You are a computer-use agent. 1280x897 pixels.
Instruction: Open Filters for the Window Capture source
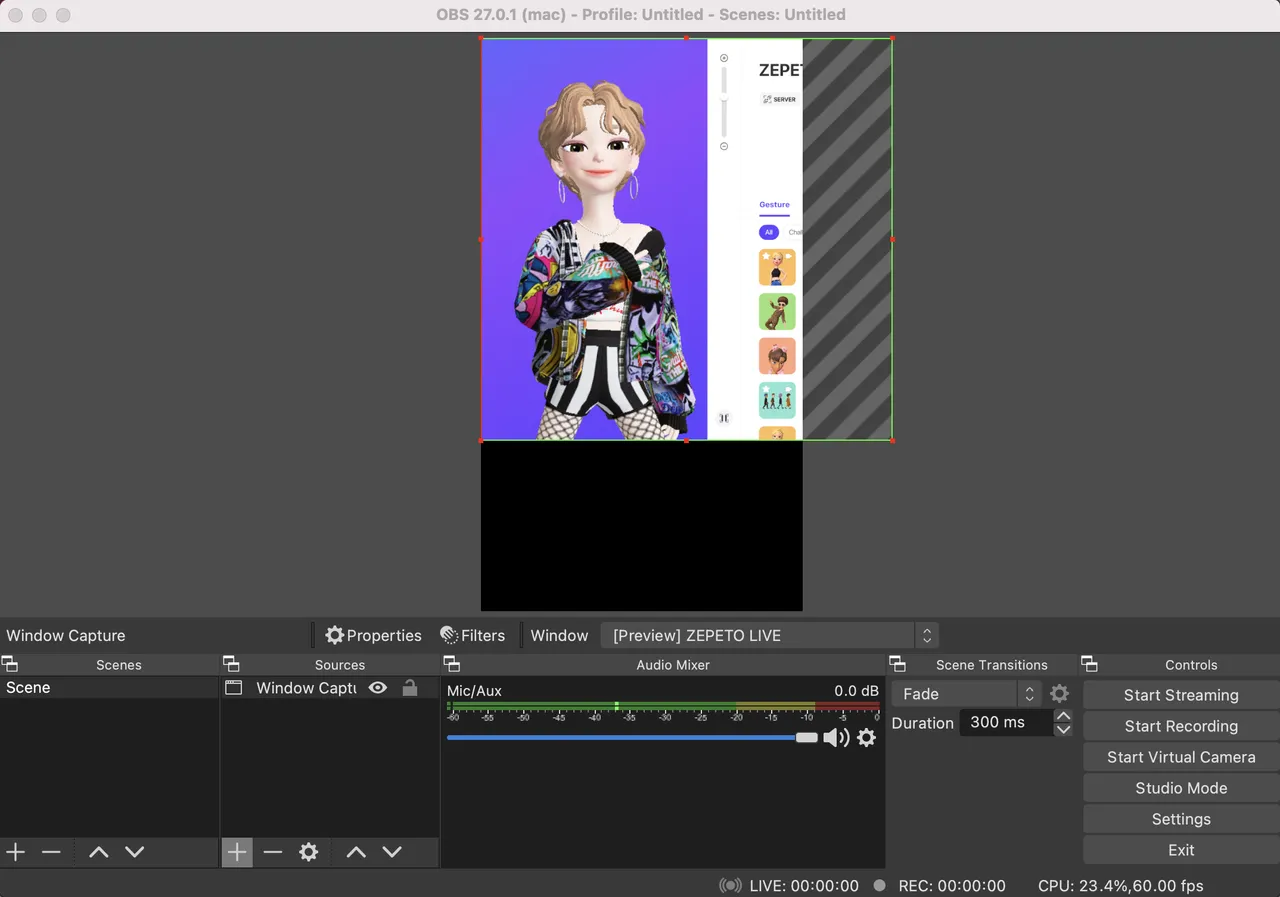click(x=473, y=635)
